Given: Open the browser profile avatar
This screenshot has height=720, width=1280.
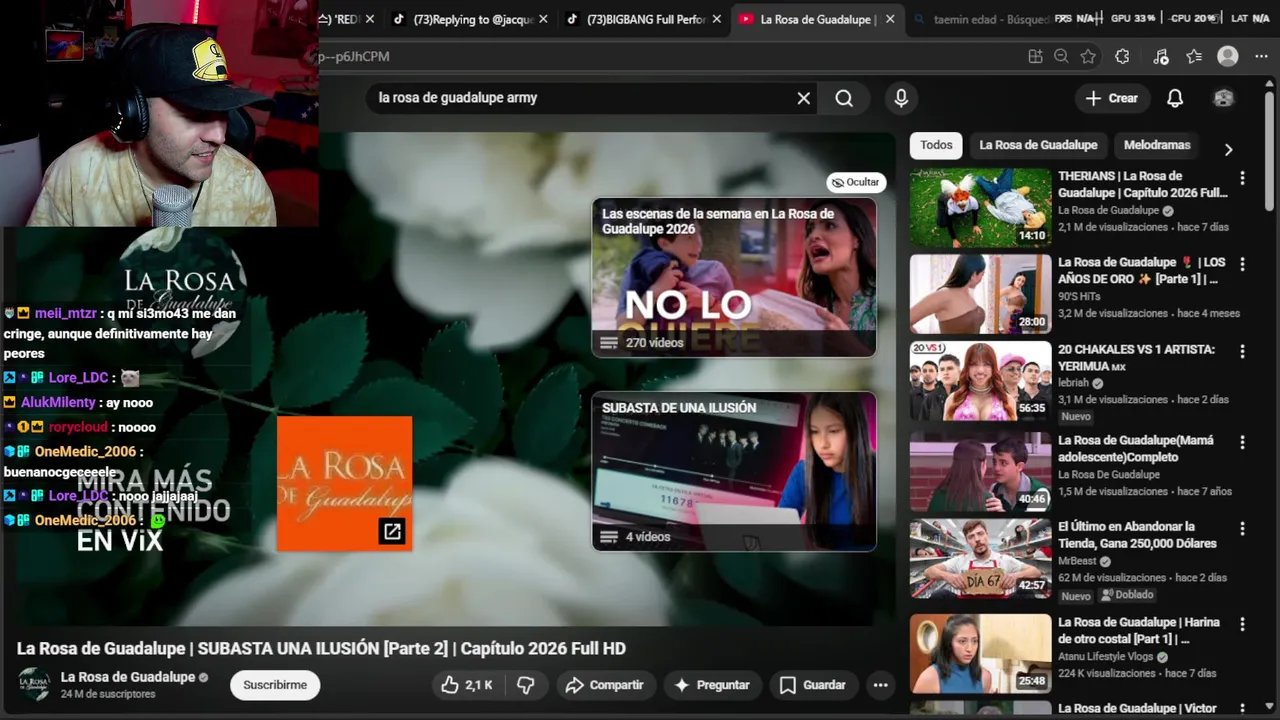Looking at the screenshot, I should (x=1228, y=57).
